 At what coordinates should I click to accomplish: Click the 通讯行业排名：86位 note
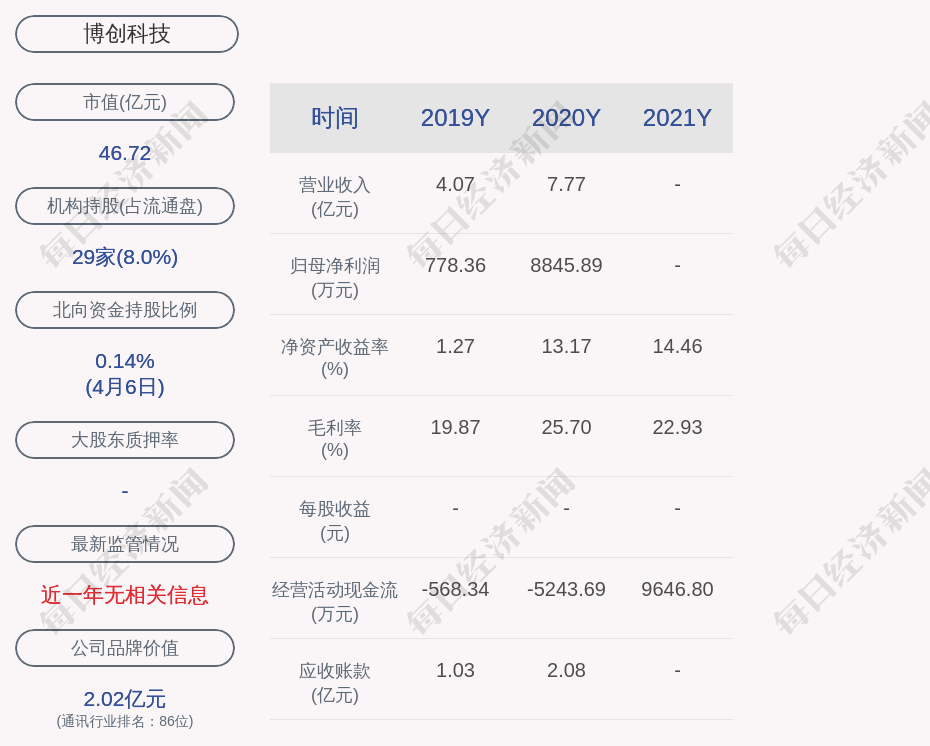coord(125,721)
